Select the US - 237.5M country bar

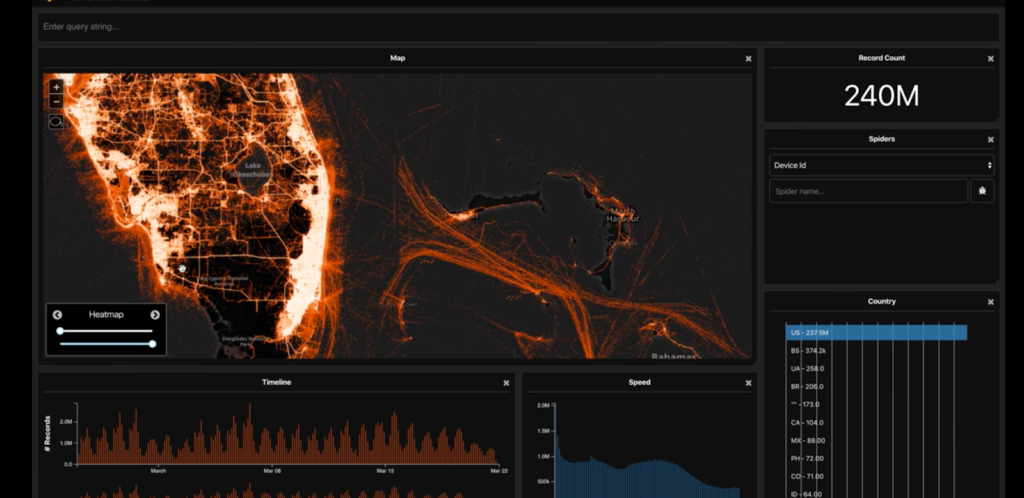pos(876,333)
